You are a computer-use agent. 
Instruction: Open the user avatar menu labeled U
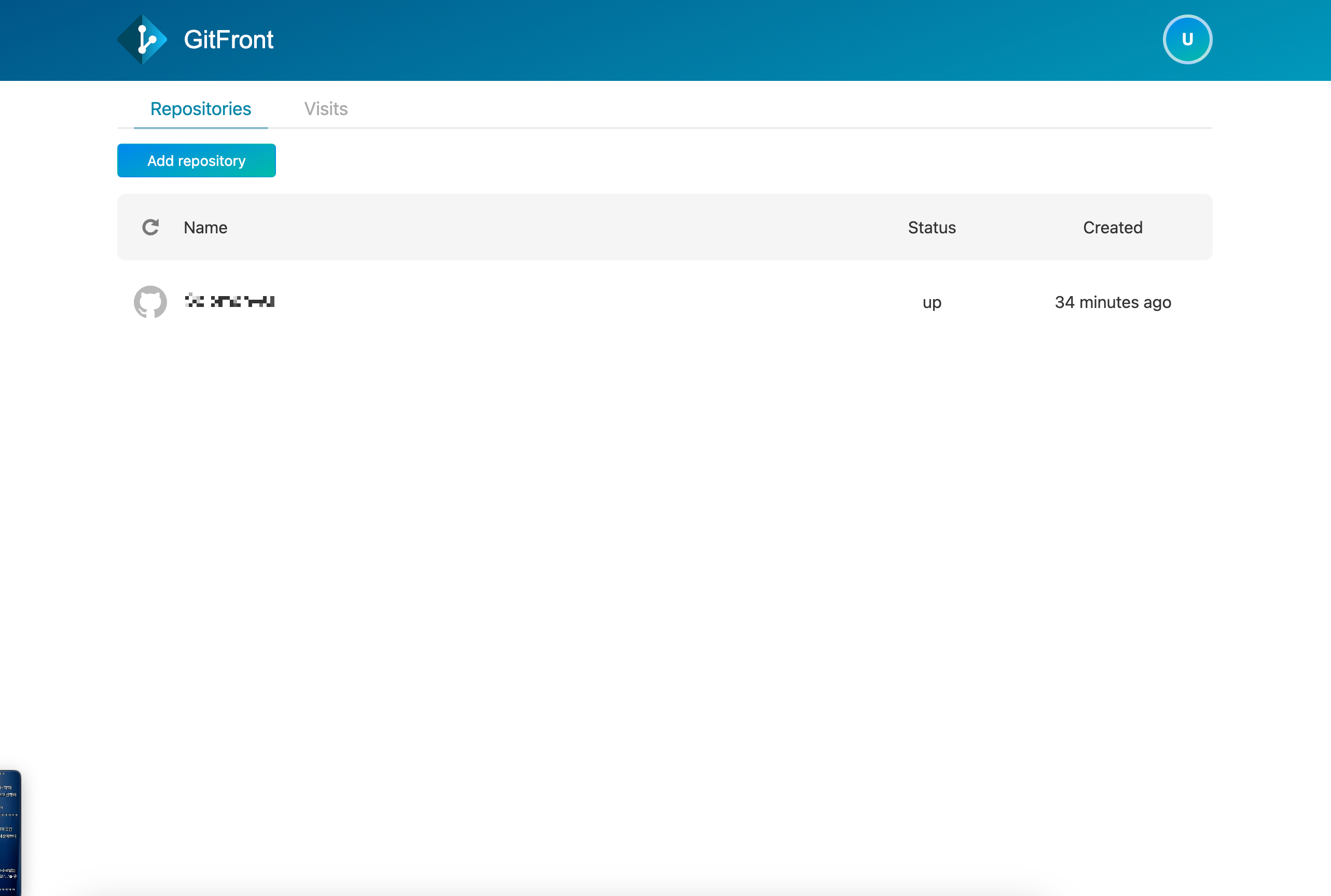(x=1187, y=39)
